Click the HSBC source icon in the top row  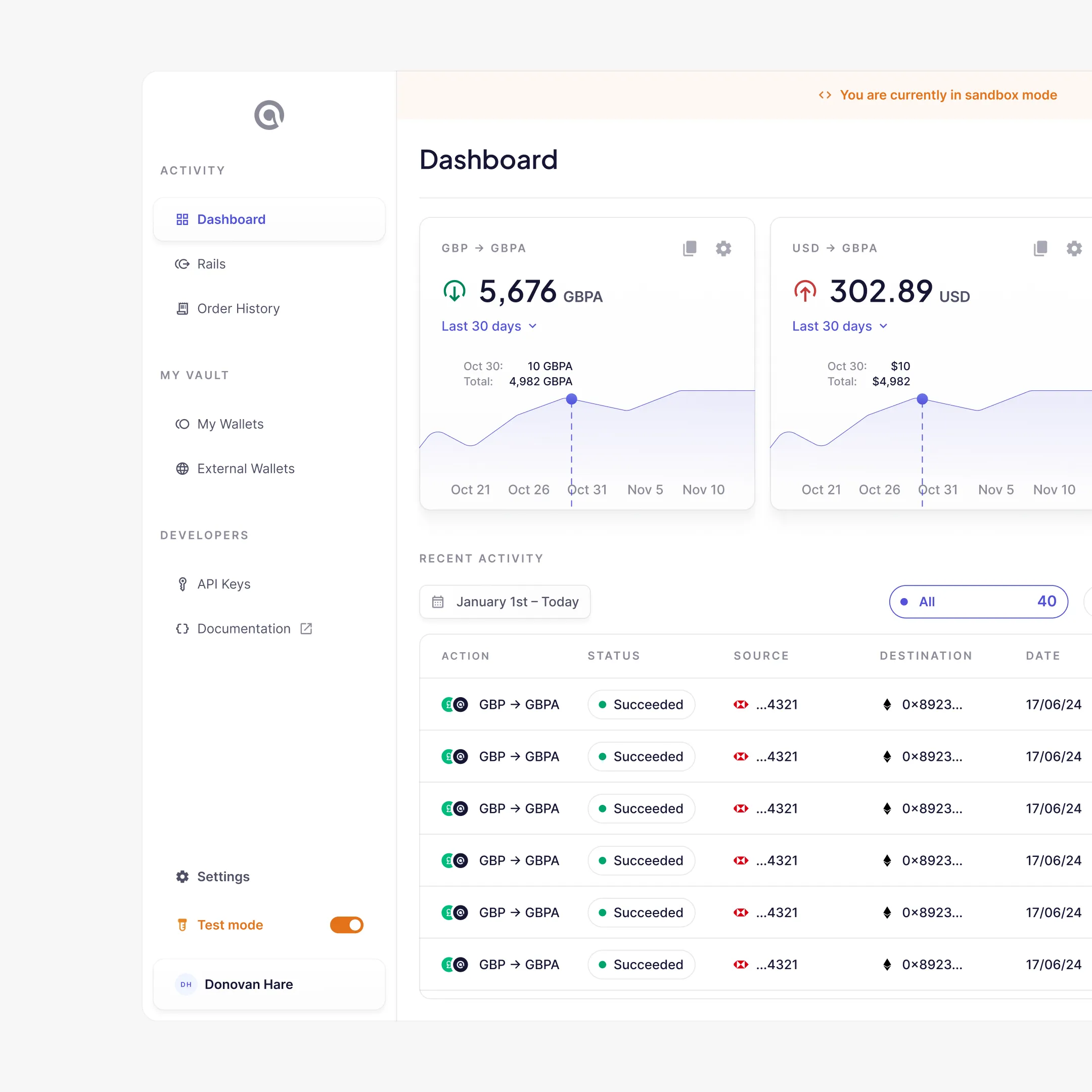point(741,704)
